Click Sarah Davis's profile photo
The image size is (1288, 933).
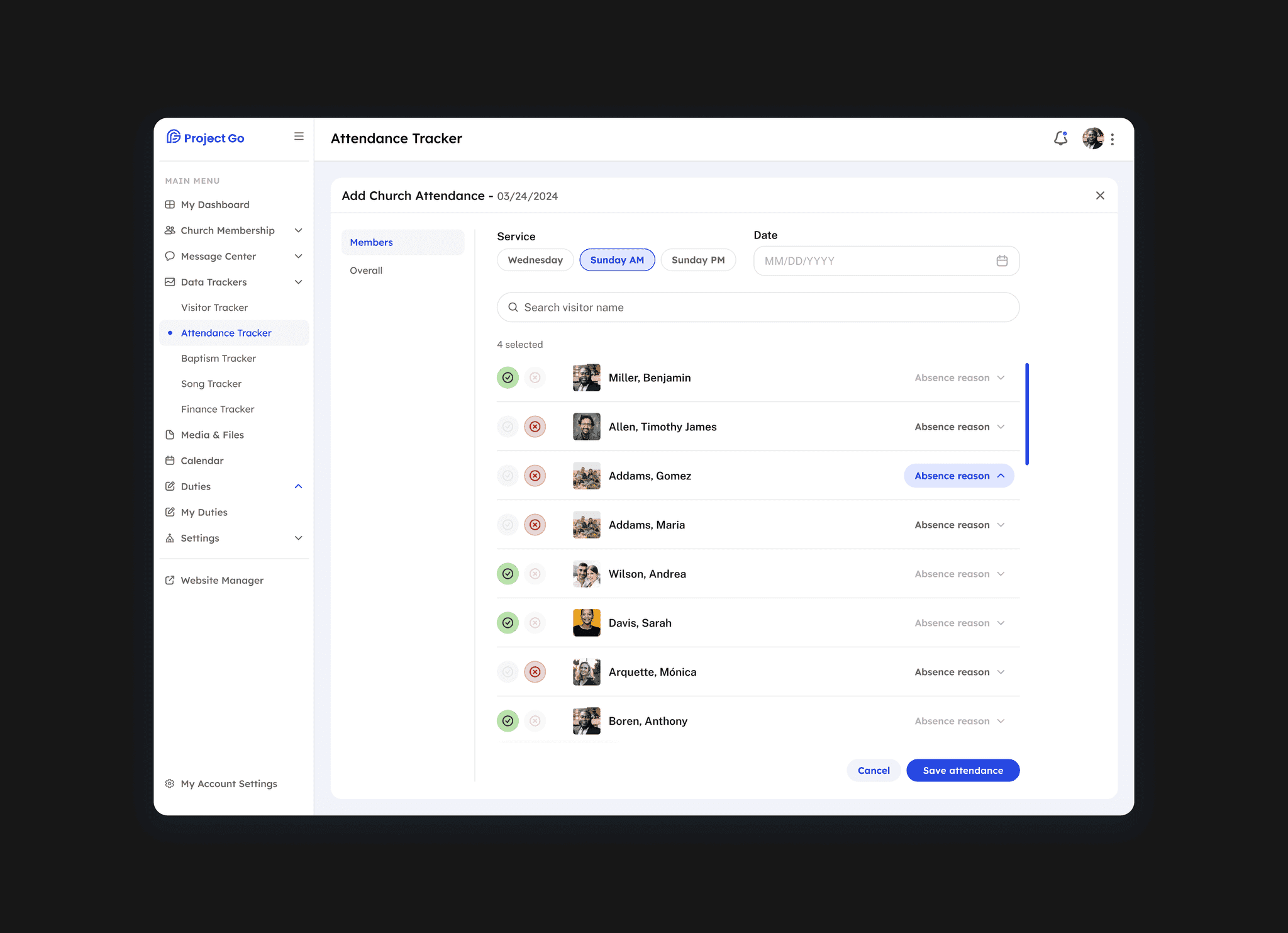pyautogui.click(x=587, y=623)
